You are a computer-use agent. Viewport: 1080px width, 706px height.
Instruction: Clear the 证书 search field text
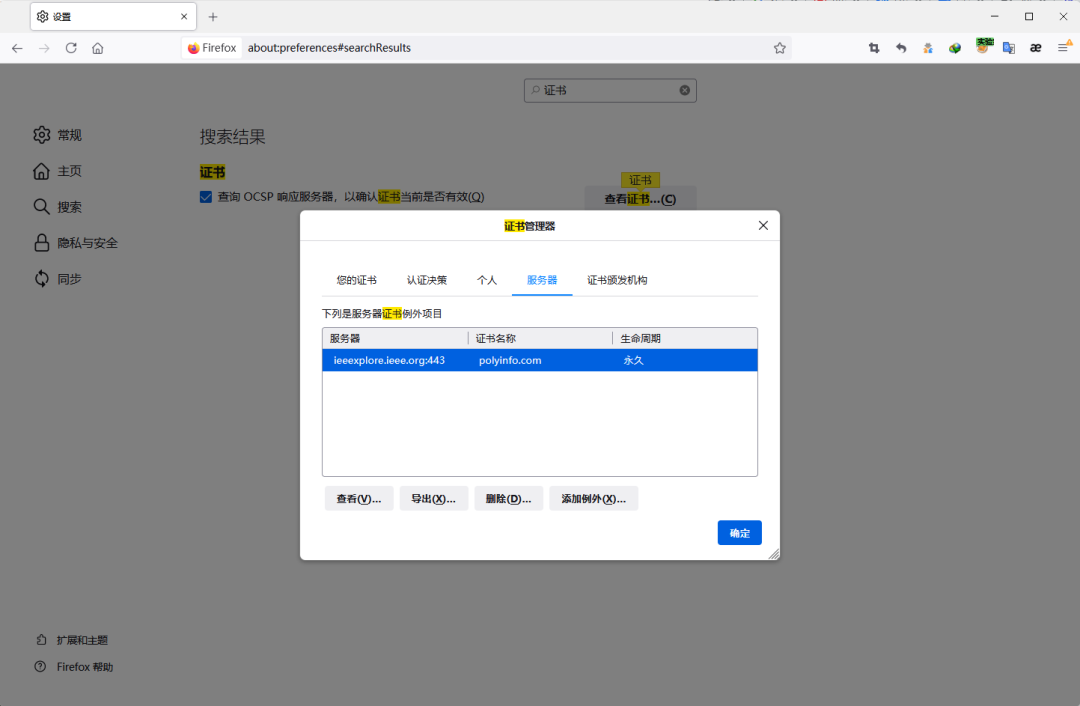(685, 90)
